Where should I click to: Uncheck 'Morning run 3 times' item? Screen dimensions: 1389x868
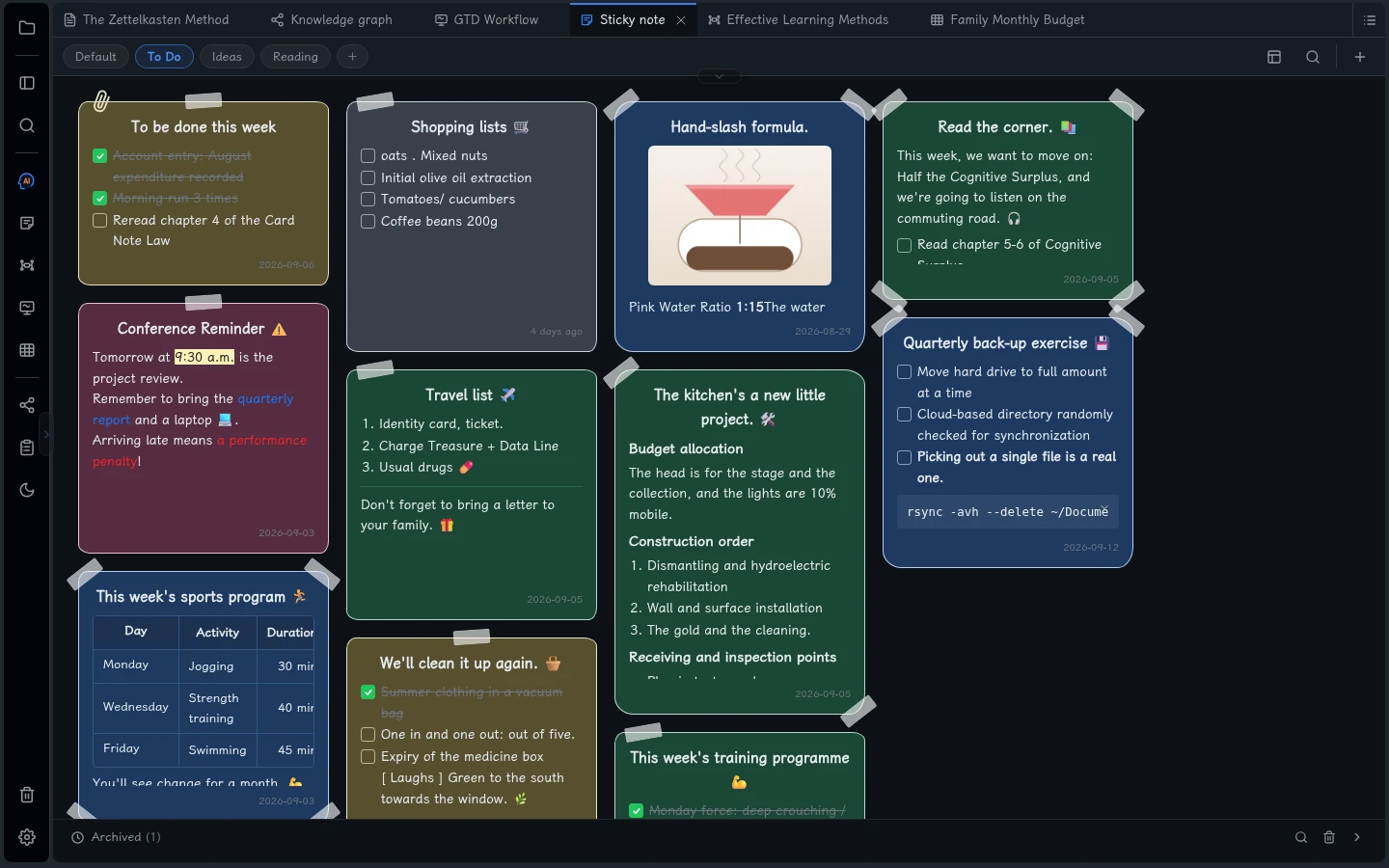coord(99,198)
